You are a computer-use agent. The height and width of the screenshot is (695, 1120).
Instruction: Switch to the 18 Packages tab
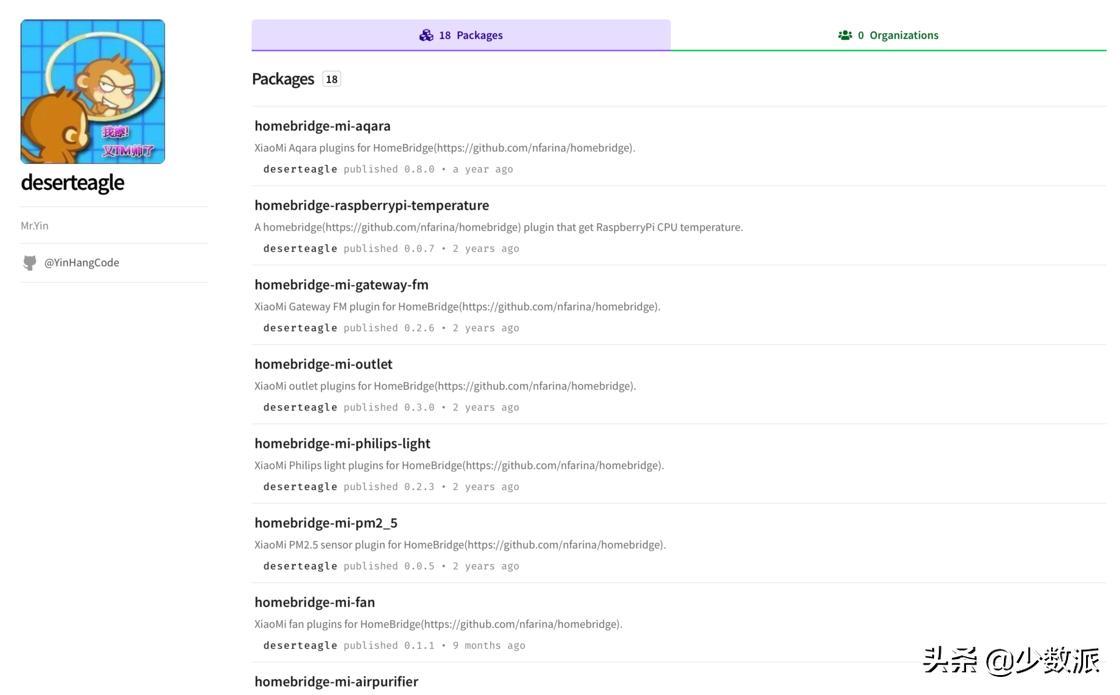coord(461,35)
